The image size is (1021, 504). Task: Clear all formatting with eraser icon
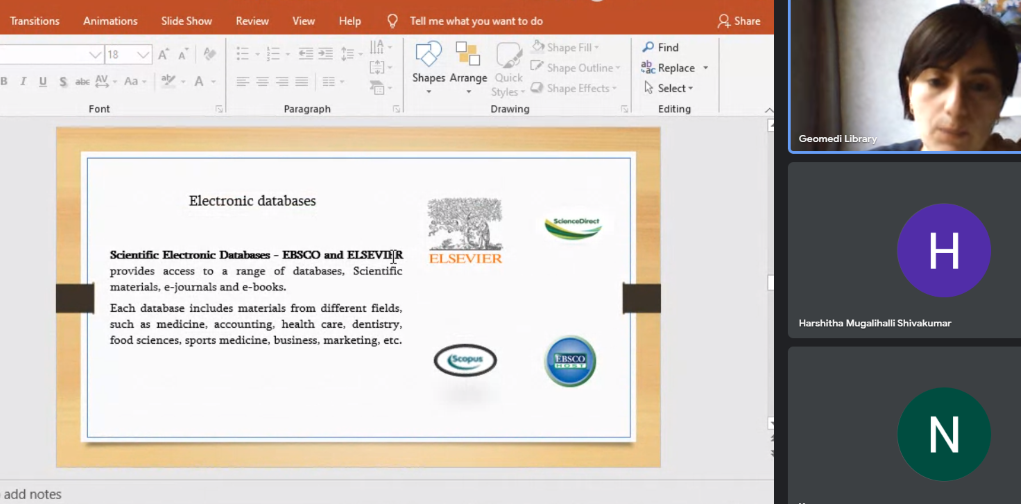[209, 54]
